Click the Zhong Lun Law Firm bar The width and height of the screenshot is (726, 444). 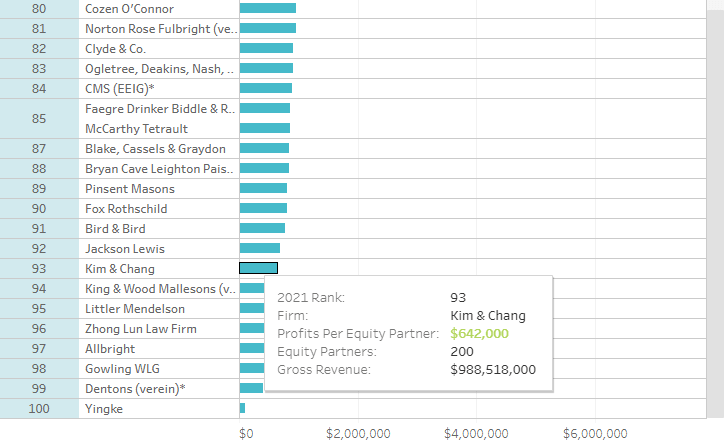coord(252,328)
